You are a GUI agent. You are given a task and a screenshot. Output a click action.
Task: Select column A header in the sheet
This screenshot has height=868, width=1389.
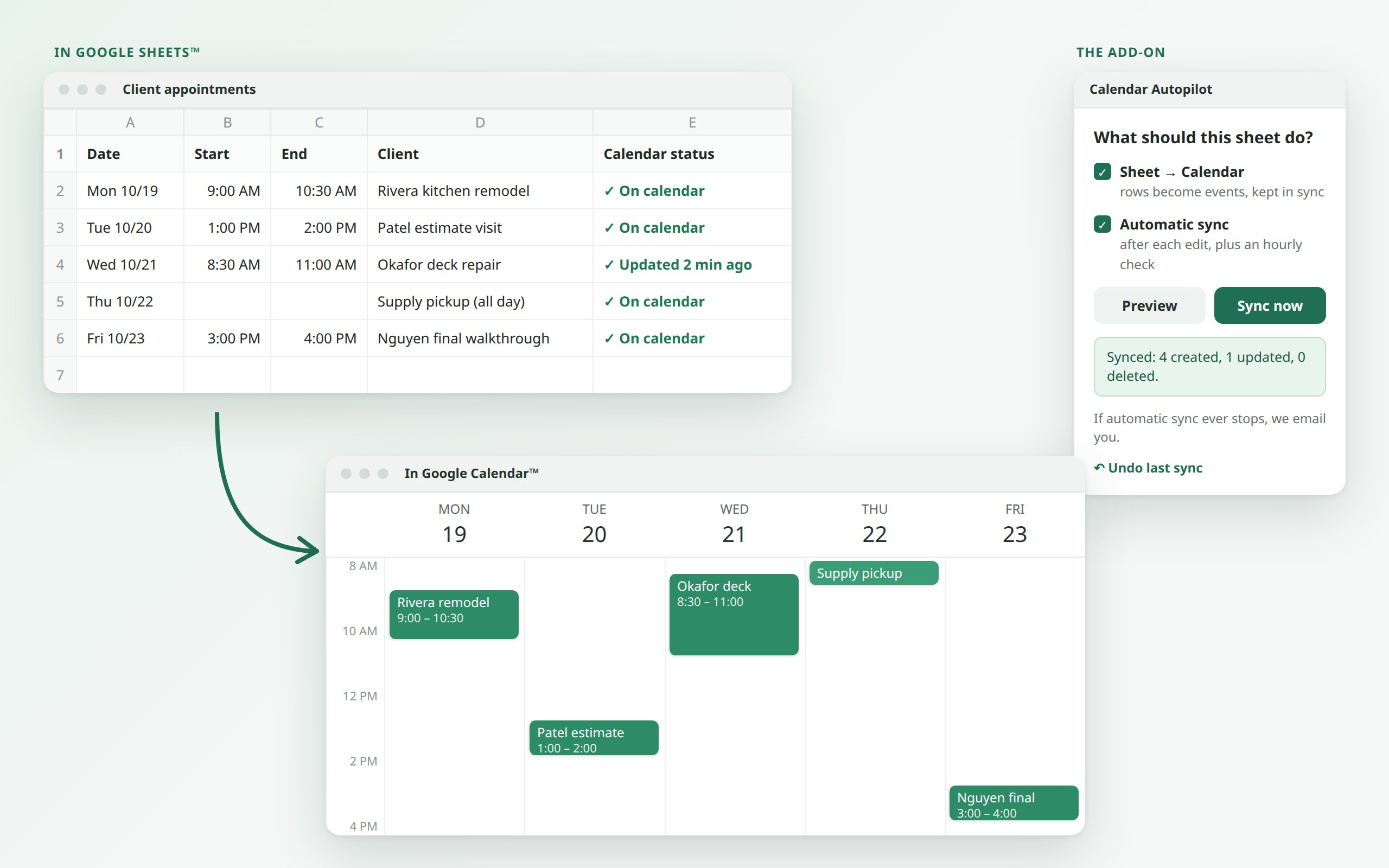point(130,122)
